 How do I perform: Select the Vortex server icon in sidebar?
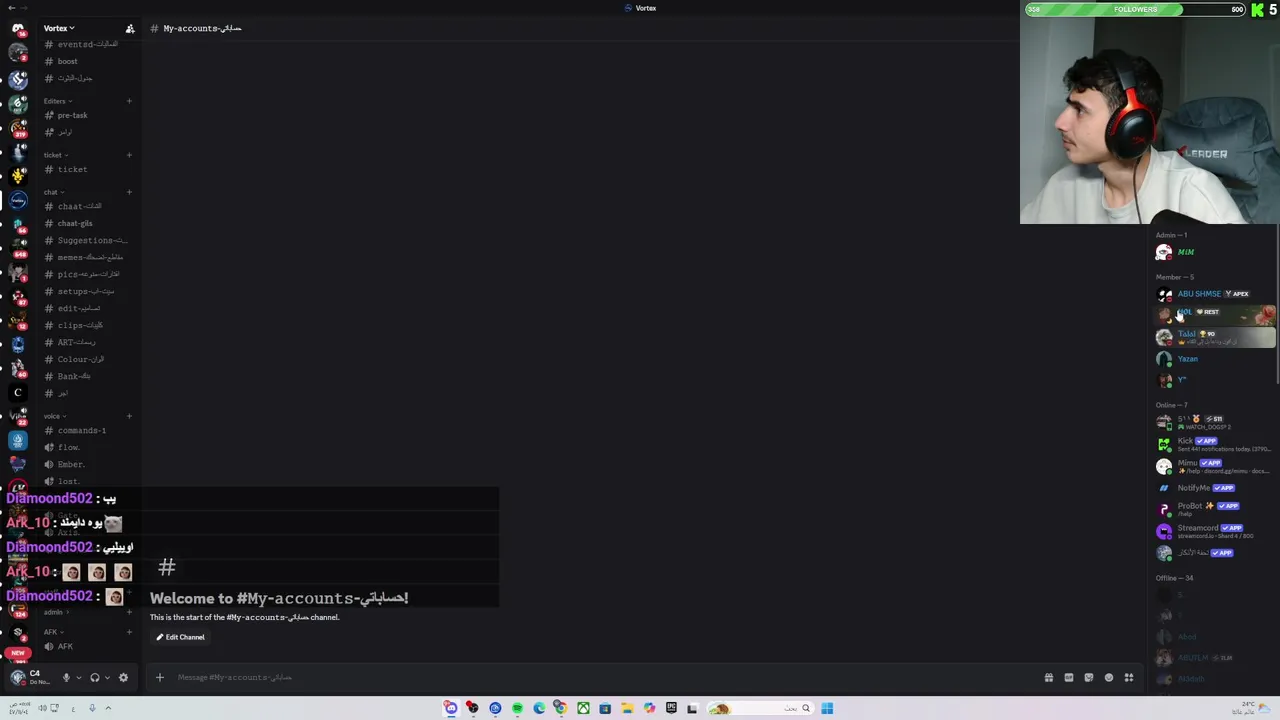(x=18, y=200)
